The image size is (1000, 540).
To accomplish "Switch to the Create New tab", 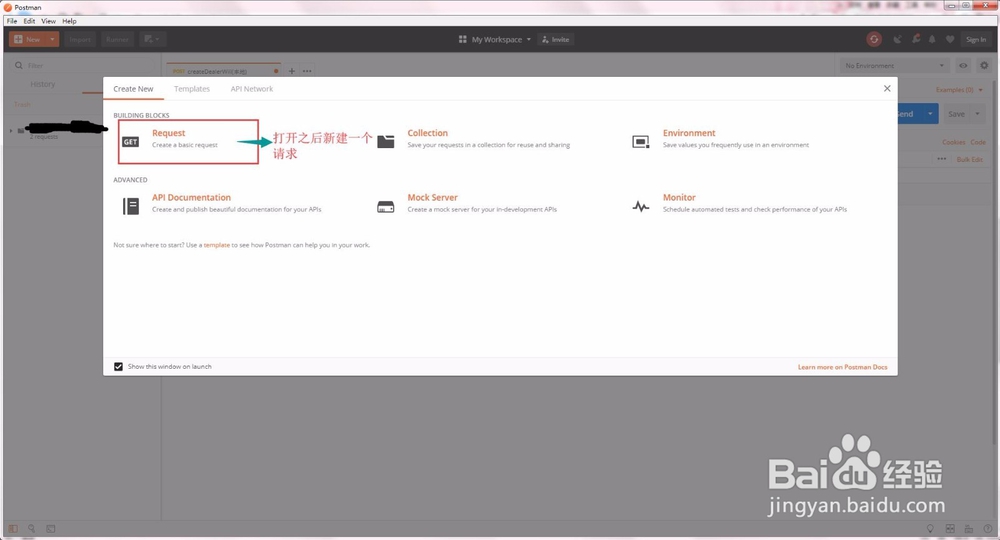I will coord(133,89).
